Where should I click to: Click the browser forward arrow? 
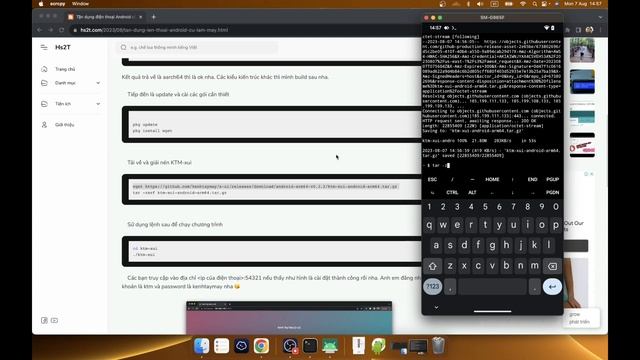(51, 30)
